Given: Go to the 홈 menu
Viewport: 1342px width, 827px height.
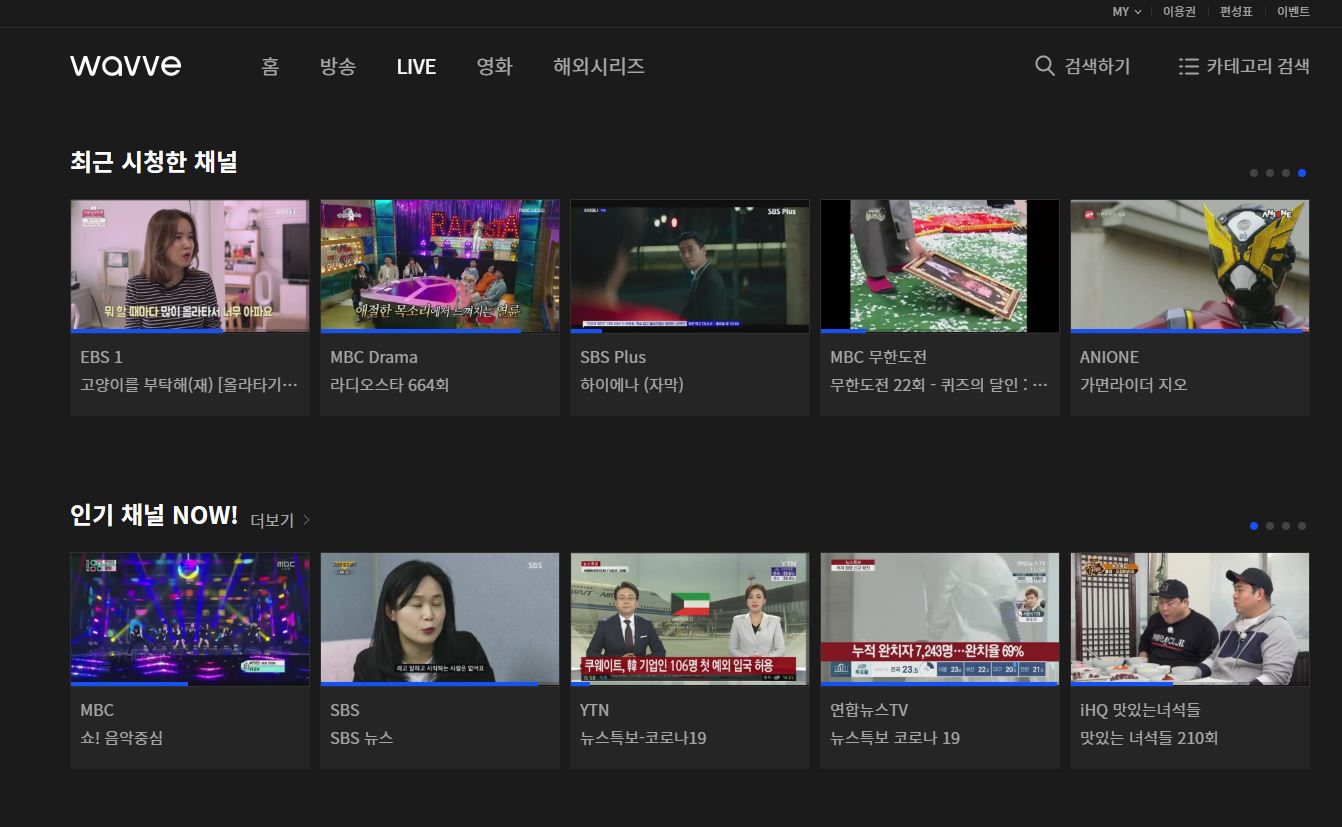Looking at the screenshot, I should (x=270, y=66).
